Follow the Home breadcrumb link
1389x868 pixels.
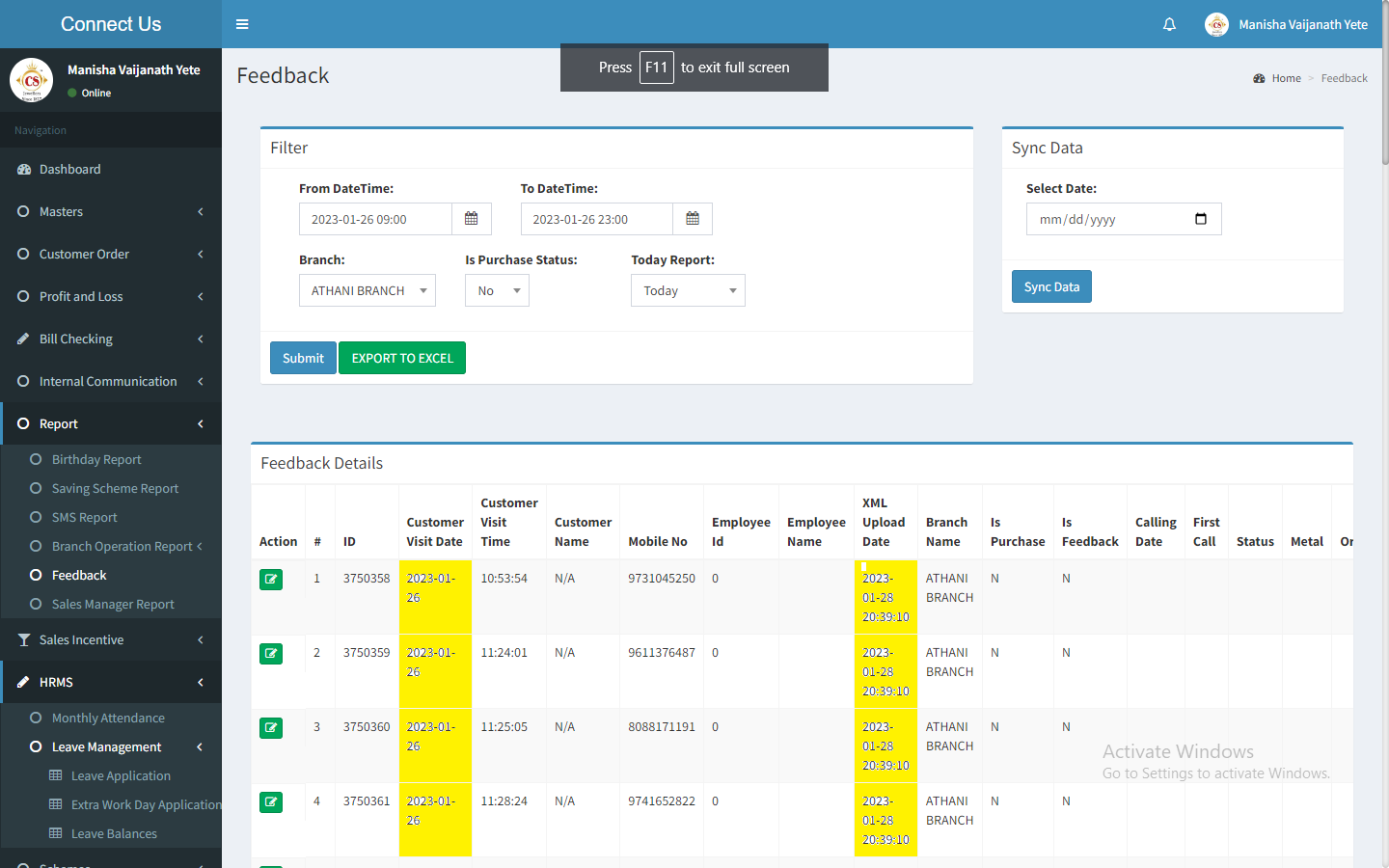coord(1286,78)
